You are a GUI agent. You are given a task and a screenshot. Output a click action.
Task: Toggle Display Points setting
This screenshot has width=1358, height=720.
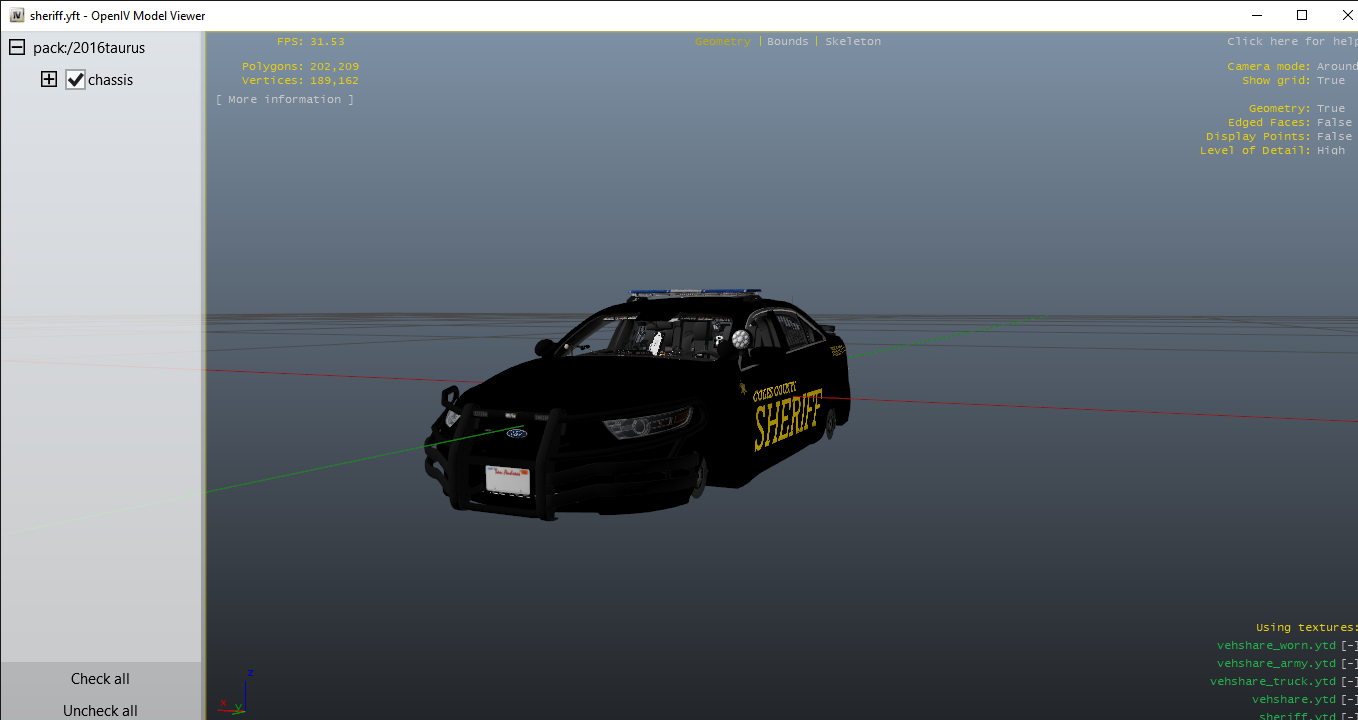(x=1333, y=137)
